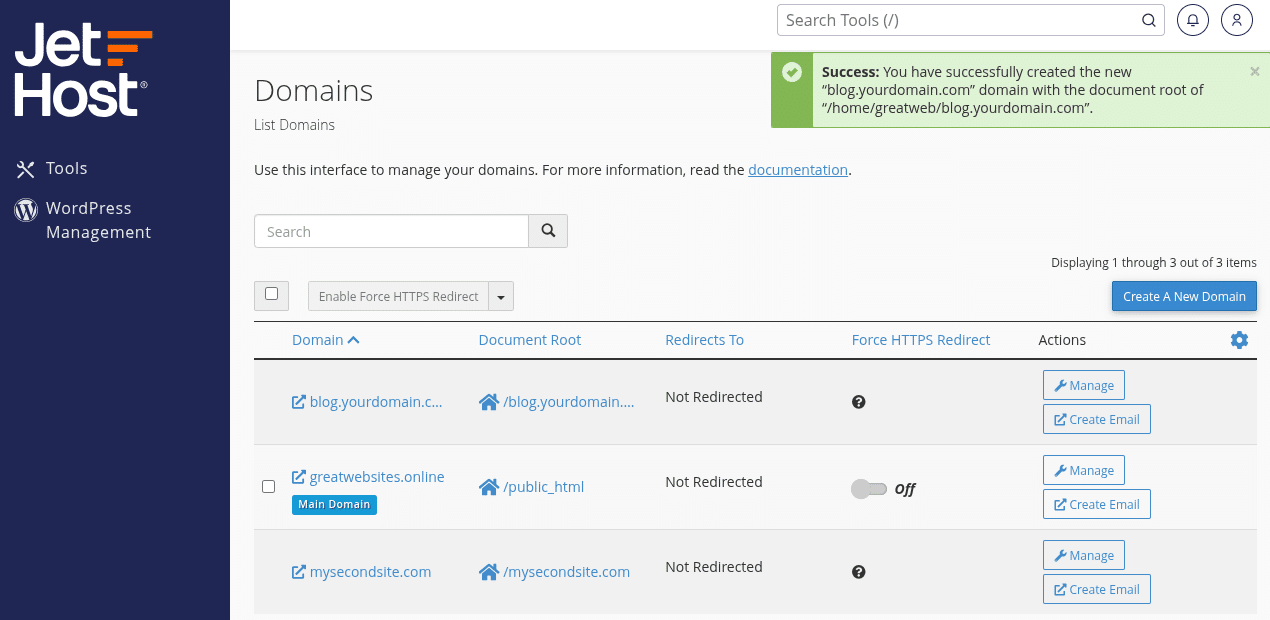The width and height of the screenshot is (1270, 620).
Task: Sort by Force HTTPS Redirect column
Action: coord(921,340)
